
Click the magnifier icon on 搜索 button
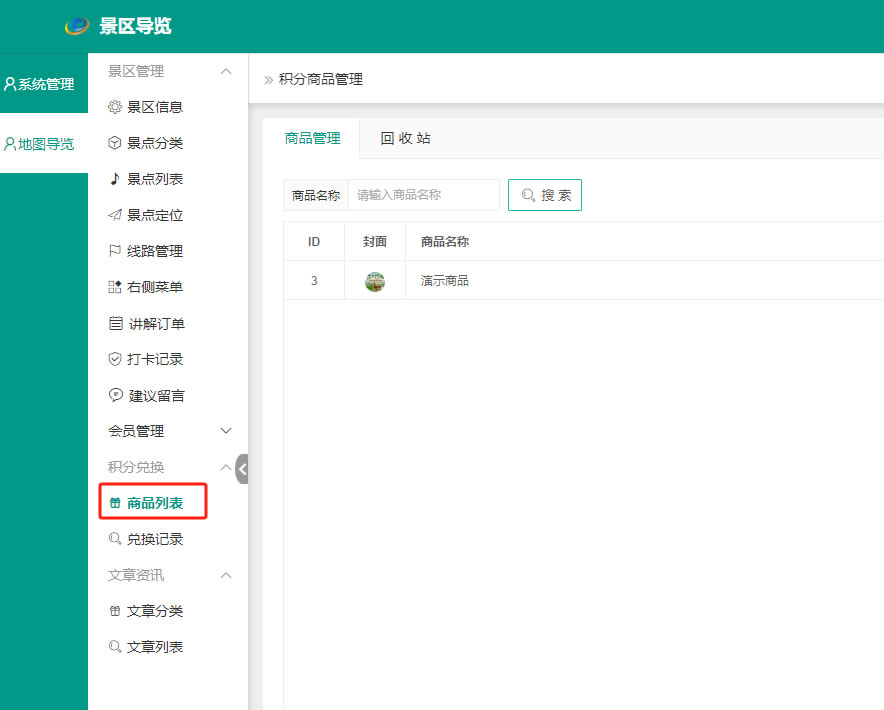pyautogui.click(x=528, y=195)
